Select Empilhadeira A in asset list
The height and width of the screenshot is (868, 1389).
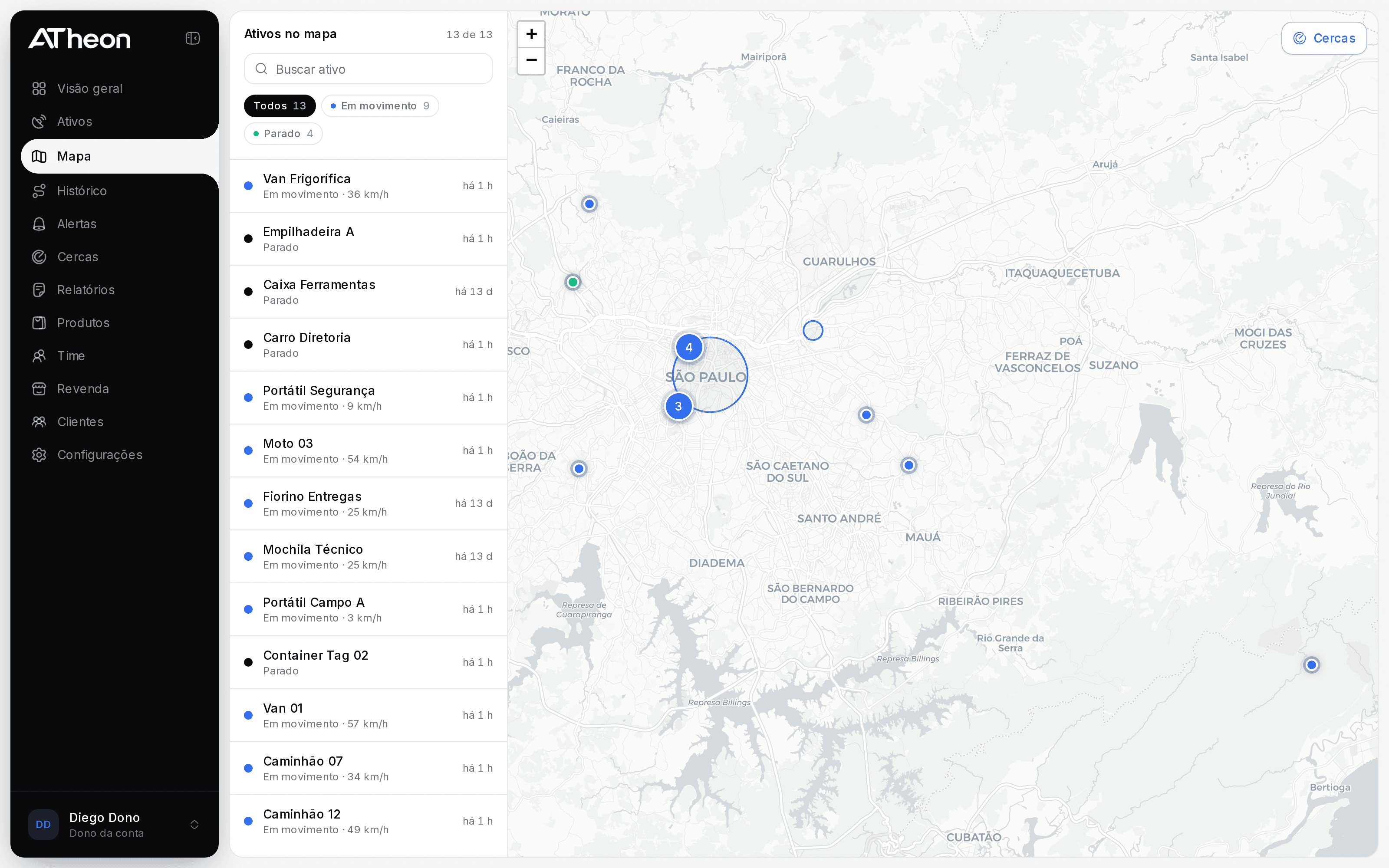369,239
